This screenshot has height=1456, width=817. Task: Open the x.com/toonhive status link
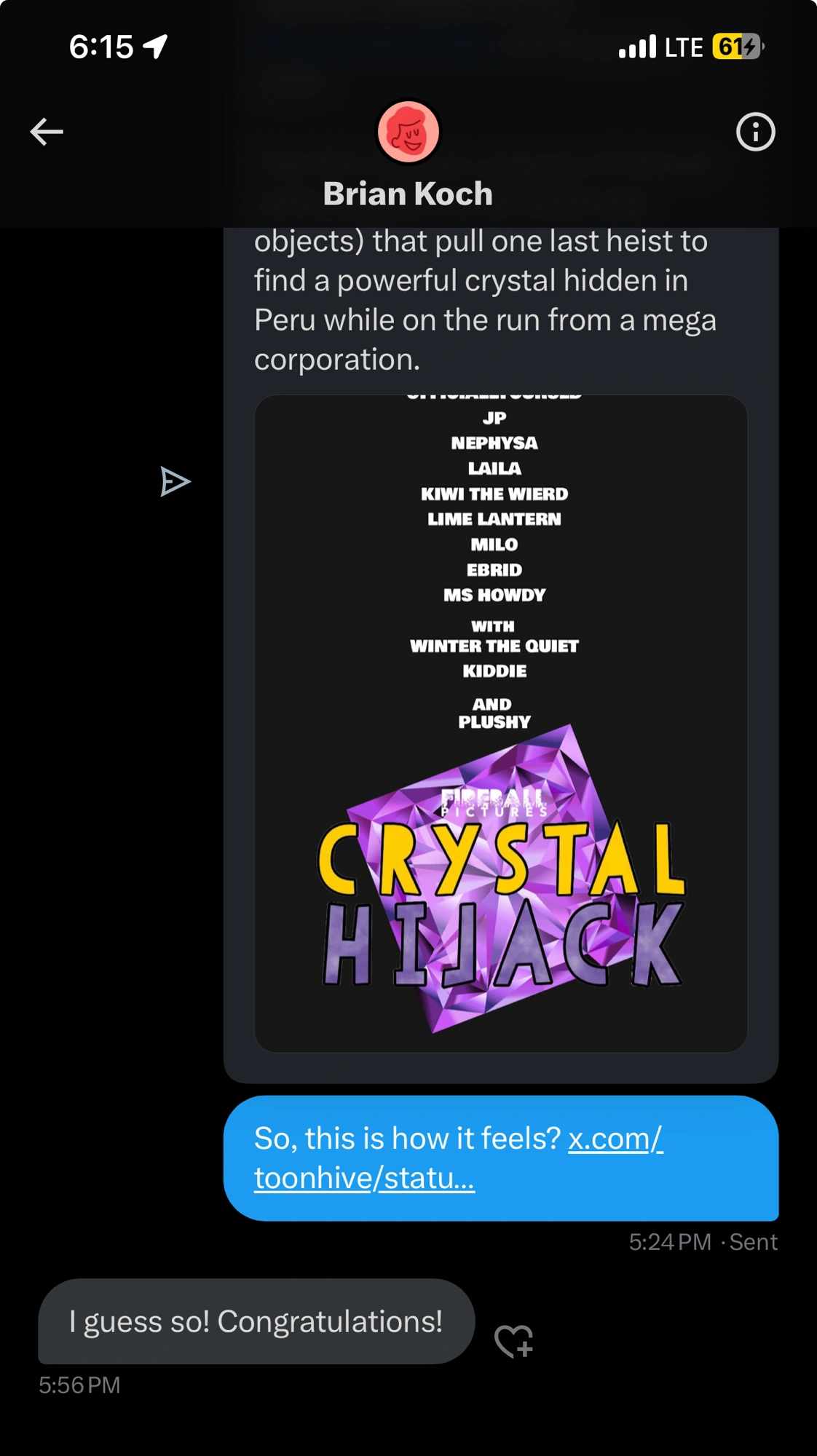coord(459,1158)
